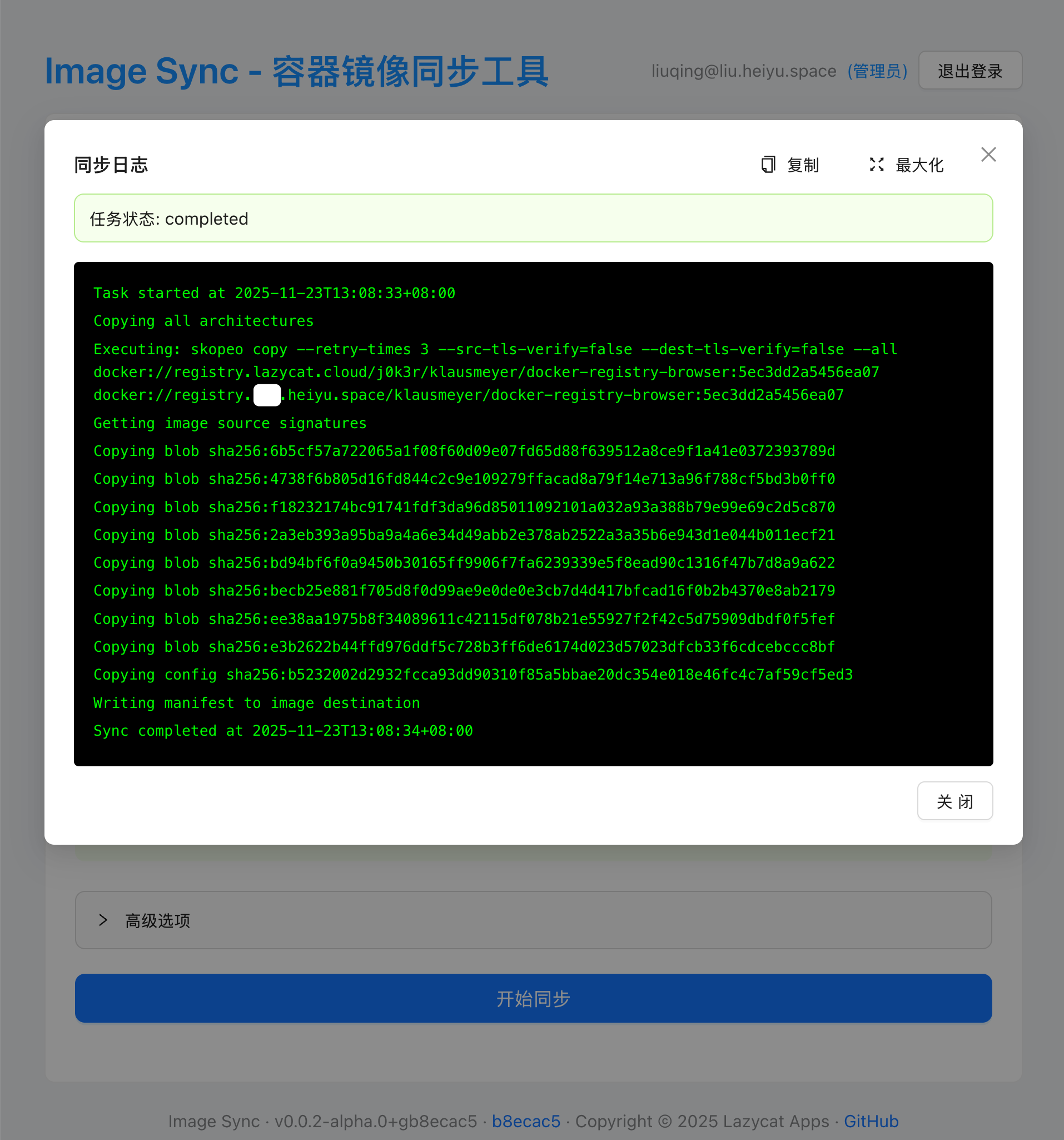Image resolution: width=1064 pixels, height=1140 pixels.
Task: Click the heiyu.space destination URL line
Action: click(x=469, y=395)
